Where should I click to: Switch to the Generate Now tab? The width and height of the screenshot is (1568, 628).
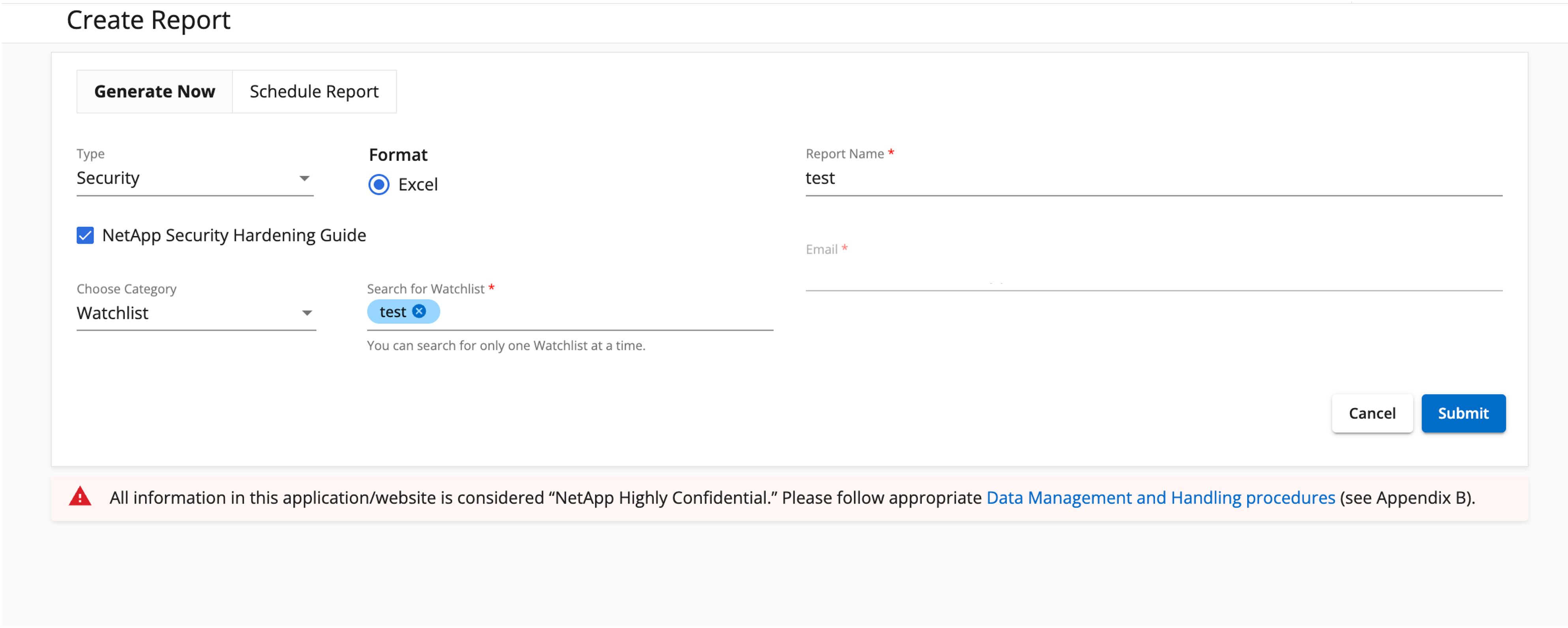(155, 91)
